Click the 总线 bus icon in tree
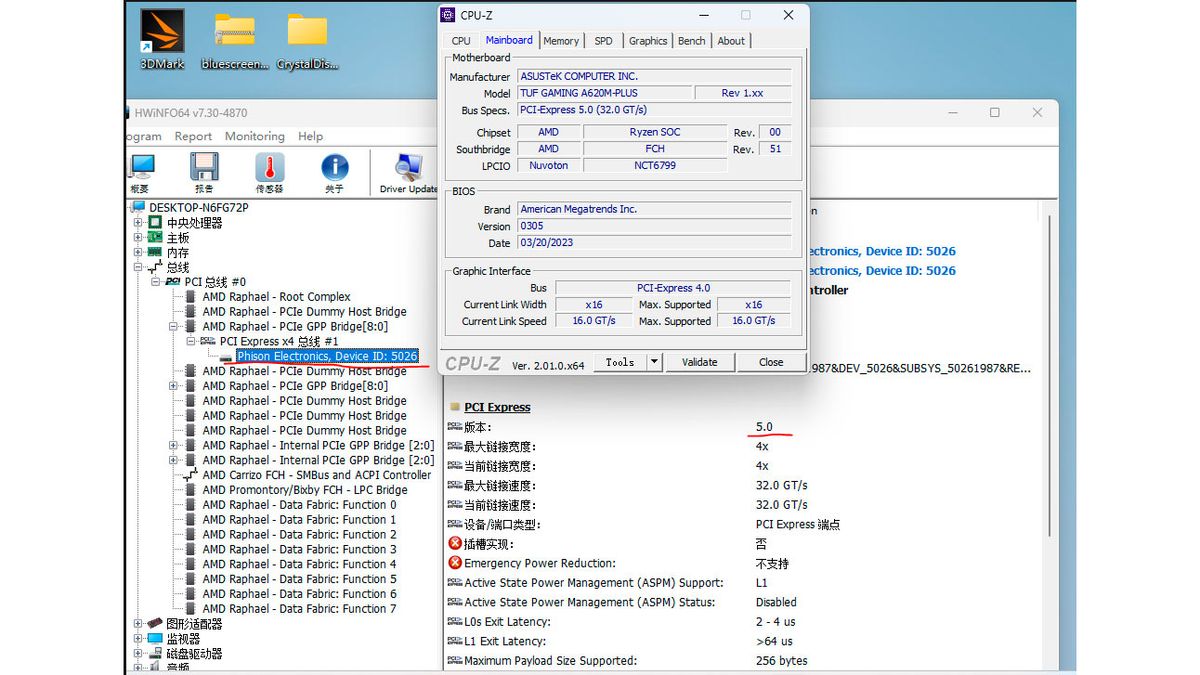The image size is (1200, 675). click(155, 268)
